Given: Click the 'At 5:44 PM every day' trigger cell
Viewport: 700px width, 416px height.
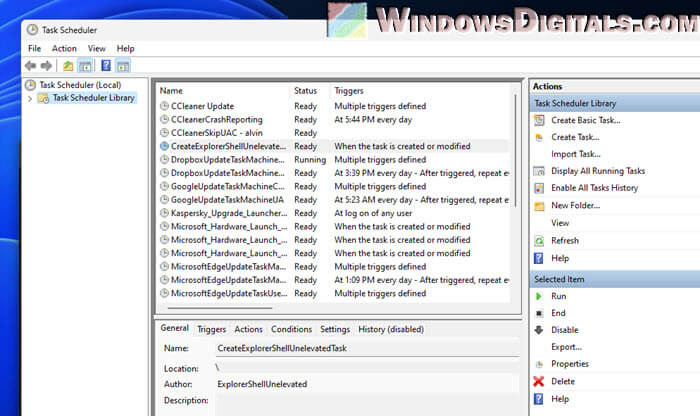Looking at the screenshot, I should pos(373,119).
